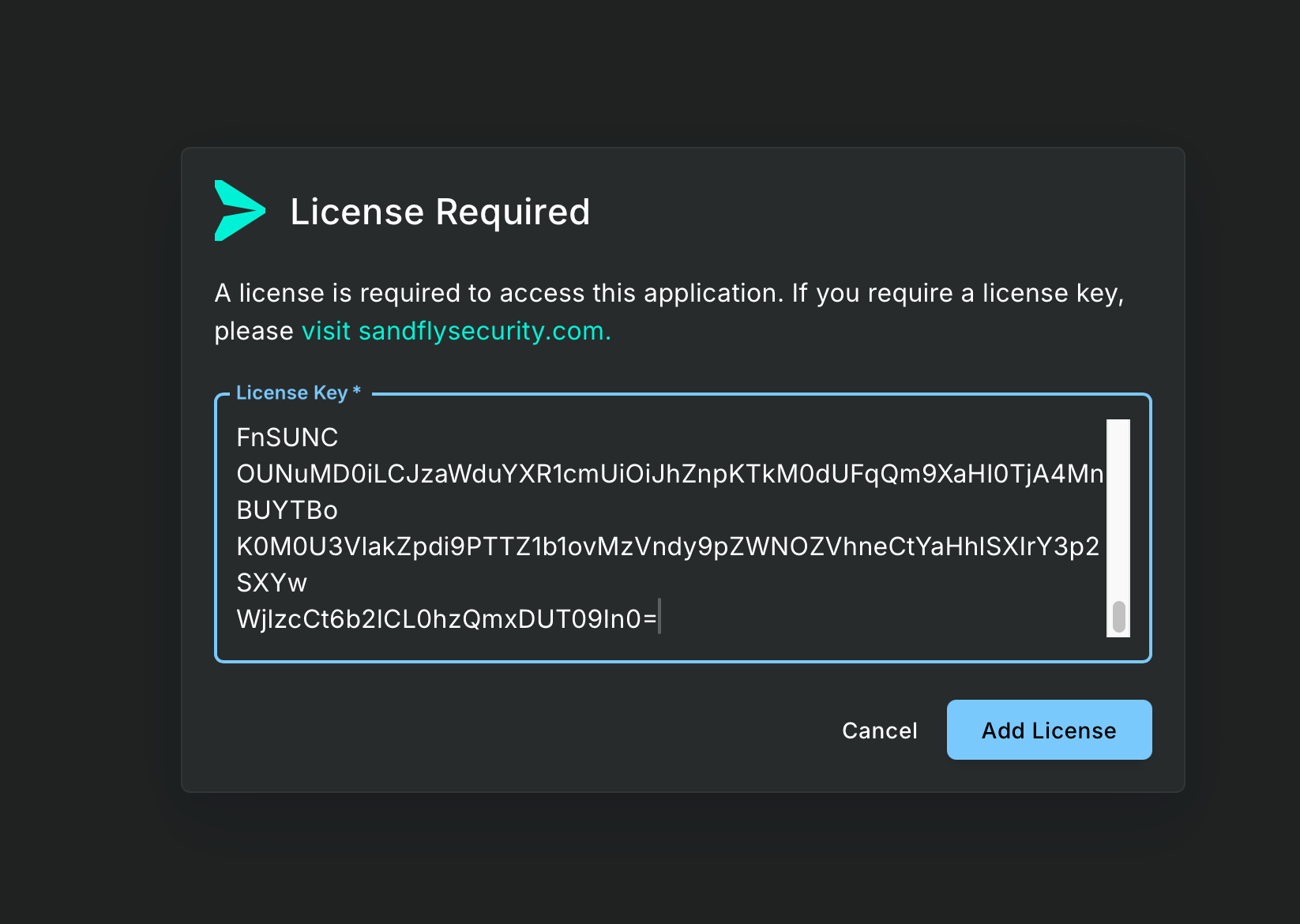This screenshot has width=1300, height=924.
Task: Click the License Required heading
Action: click(440, 212)
